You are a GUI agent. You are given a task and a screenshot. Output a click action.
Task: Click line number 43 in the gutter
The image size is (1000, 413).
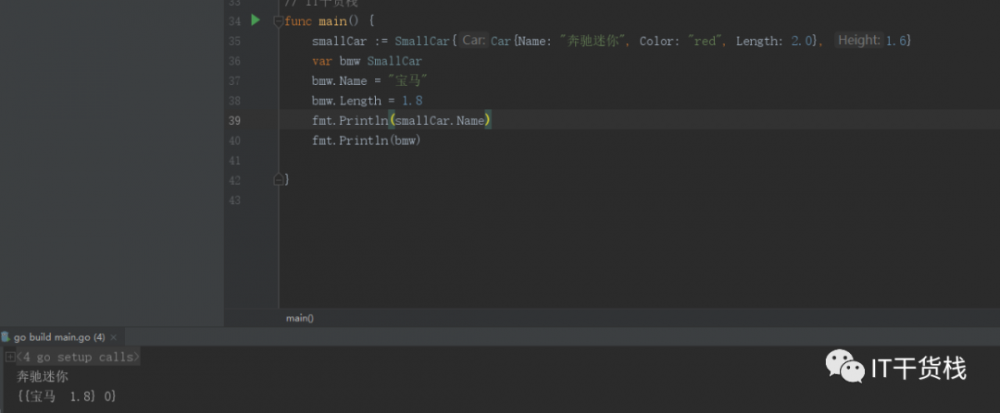pos(234,200)
